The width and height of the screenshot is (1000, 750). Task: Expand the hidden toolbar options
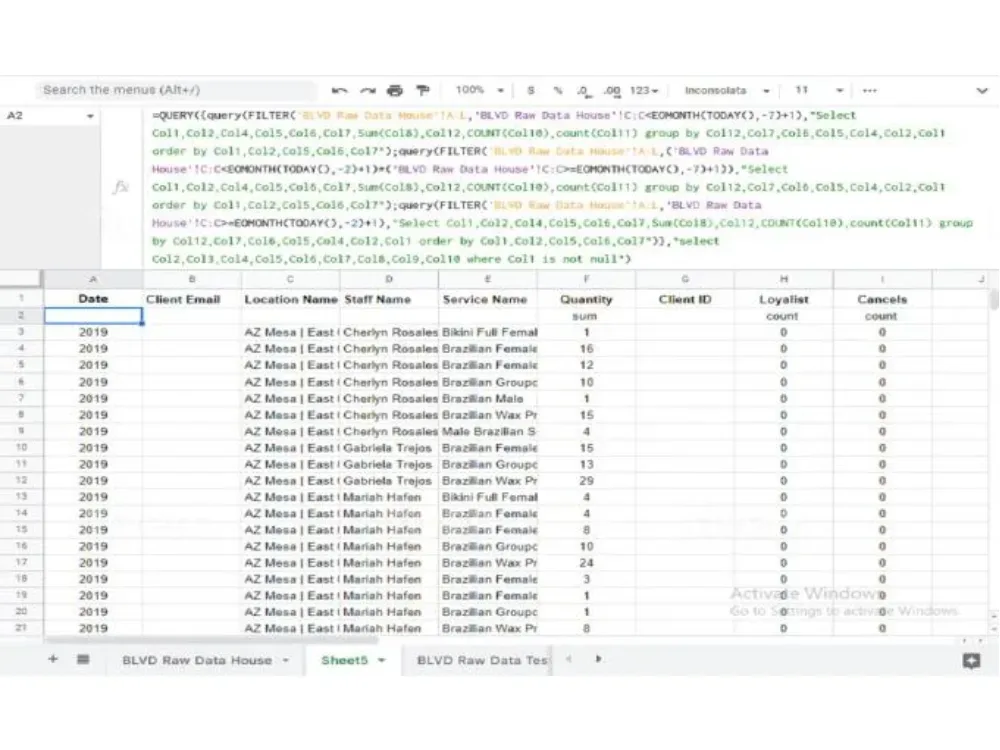(x=870, y=90)
